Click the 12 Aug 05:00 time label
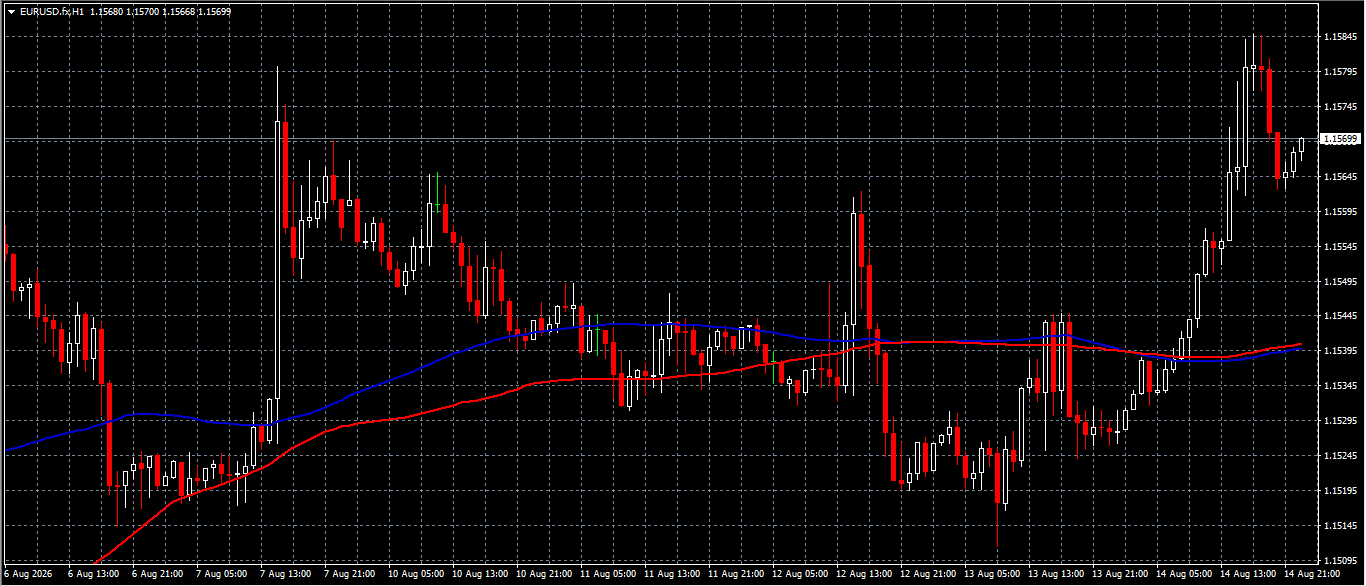Image resolution: width=1366 pixels, height=586 pixels. (x=799, y=575)
